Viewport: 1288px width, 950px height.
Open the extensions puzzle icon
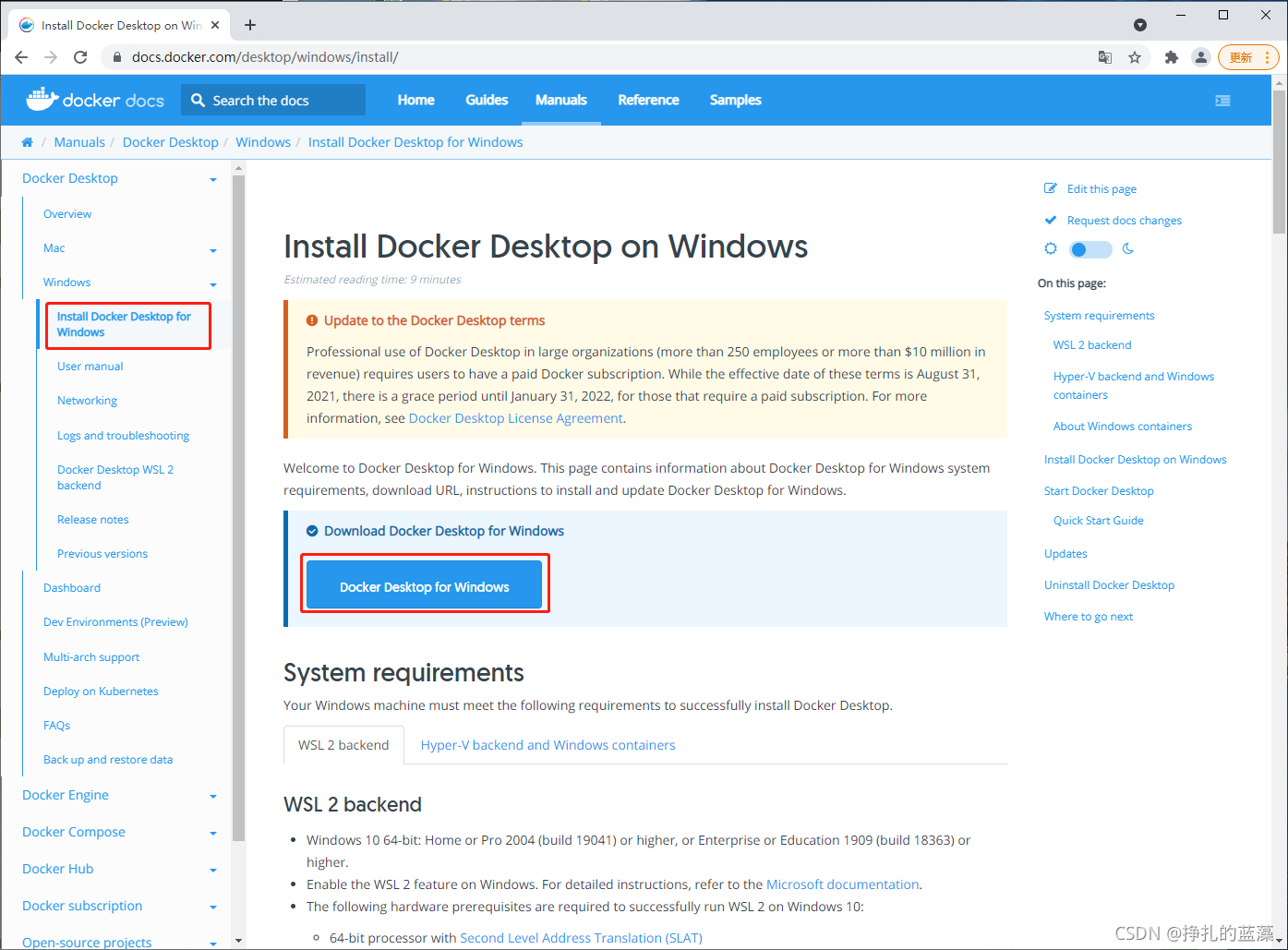click(x=1172, y=57)
